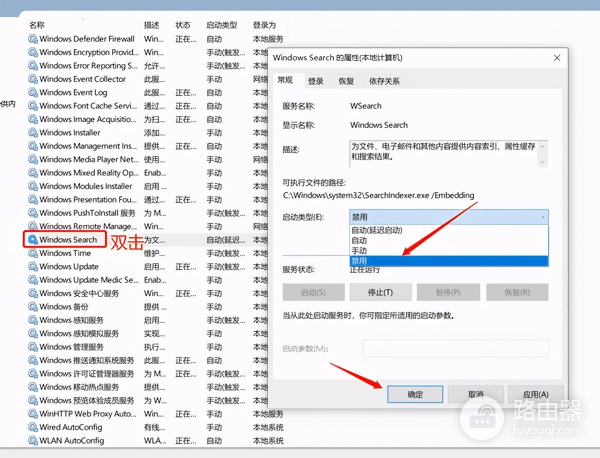
Task: Click the Windows Update Medic Service icon
Action: pyautogui.click(x=33, y=280)
